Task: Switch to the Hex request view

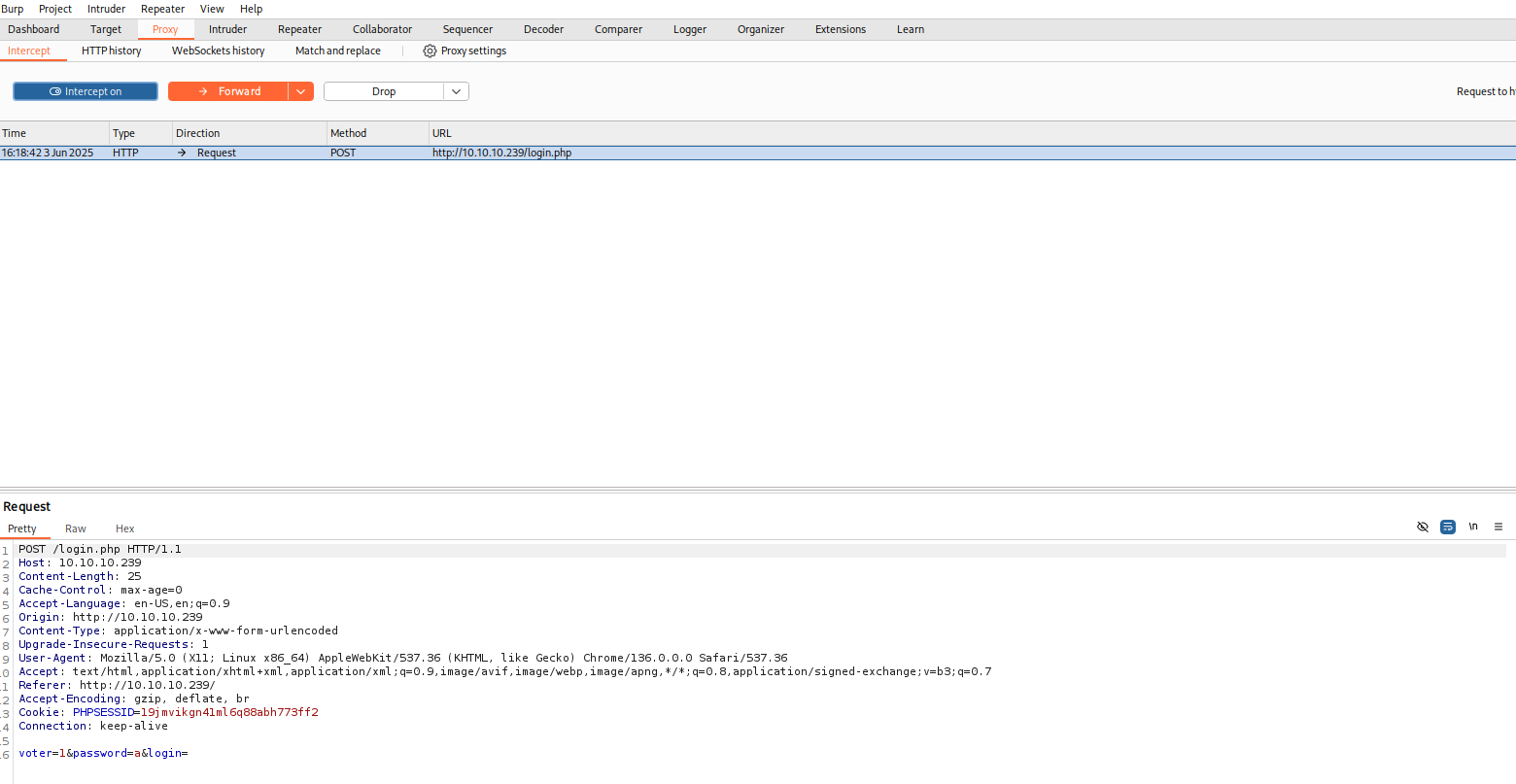Action: point(124,528)
